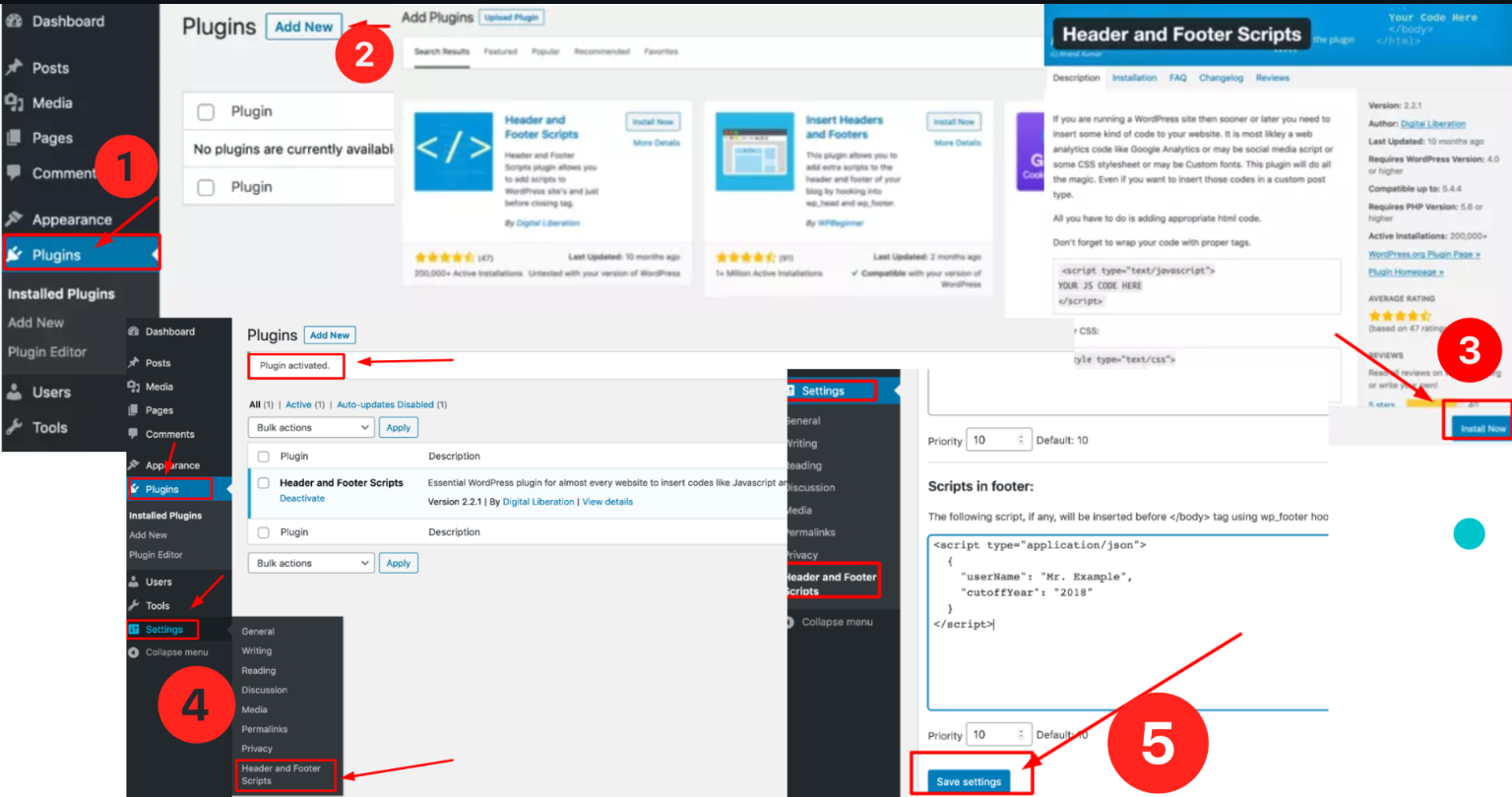Switch to the Popular tab in Add Plugins

pos(546,51)
